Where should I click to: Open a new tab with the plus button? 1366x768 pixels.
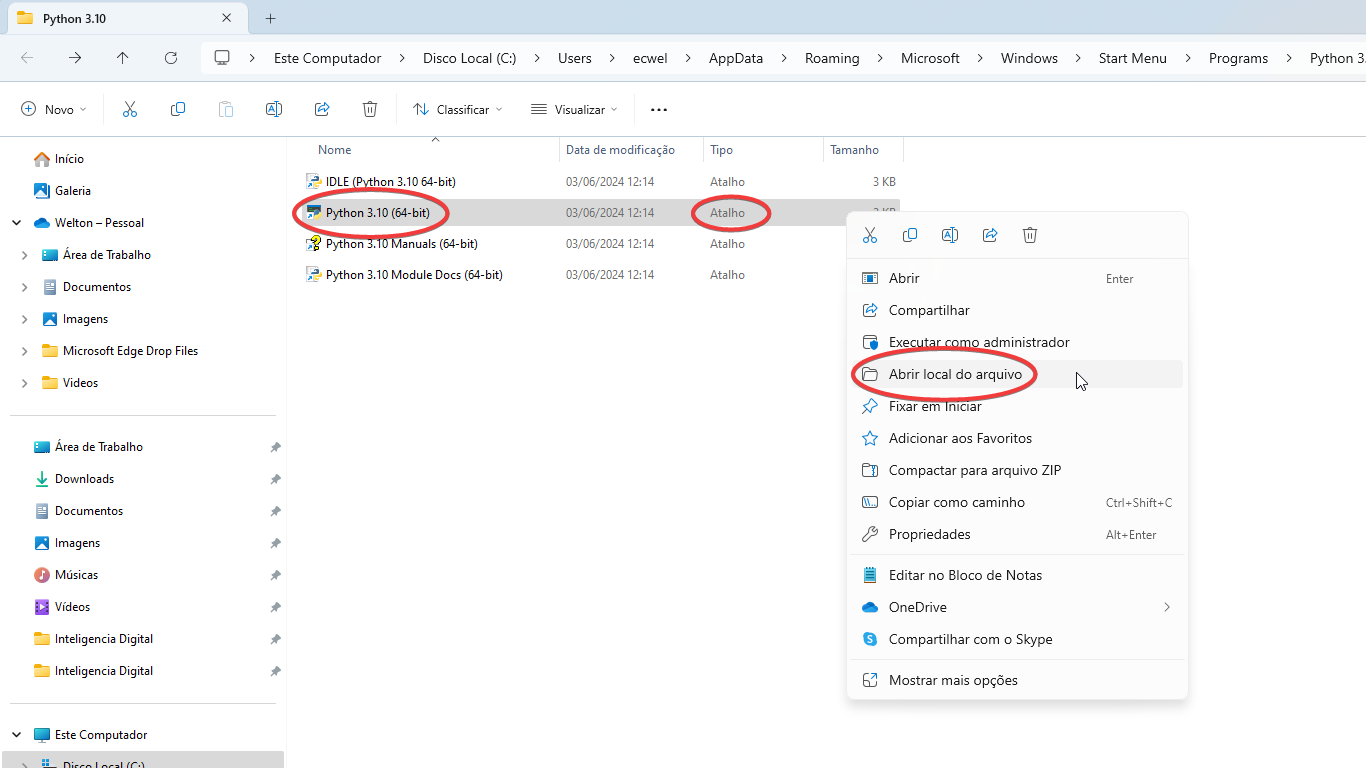tap(270, 18)
